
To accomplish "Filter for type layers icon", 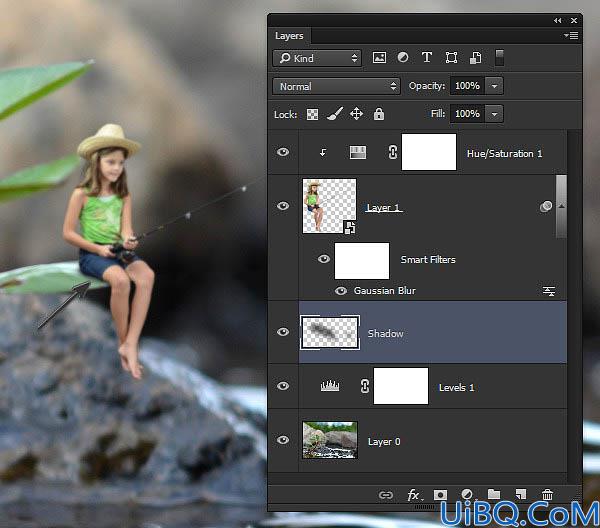I will pyautogui.click(x=427, y=58).
